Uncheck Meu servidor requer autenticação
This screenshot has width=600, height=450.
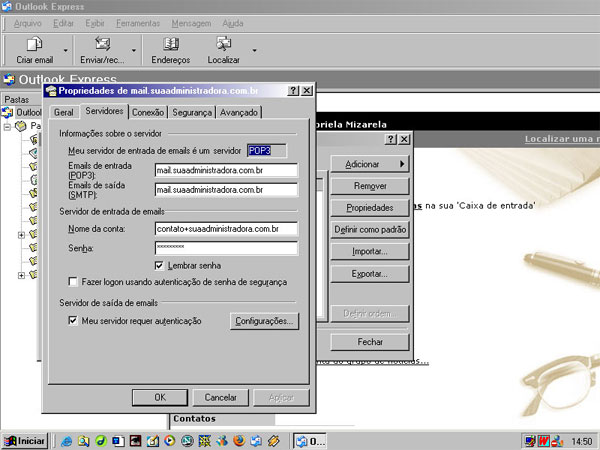pyautogui.click(x=73, y=321)
